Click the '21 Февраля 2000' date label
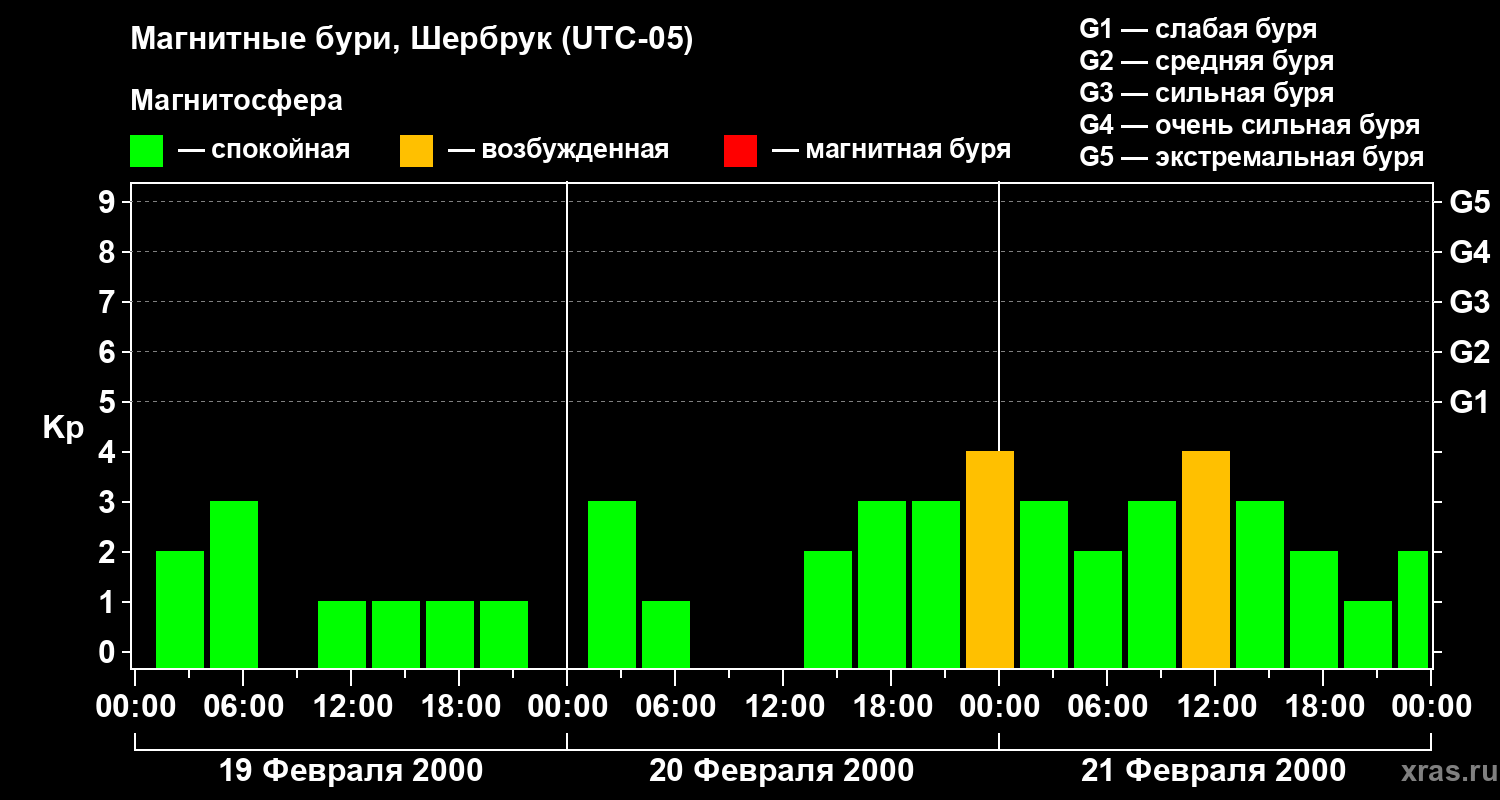The width and height of the screenshot is (1500, 800). click(x=1214, y=771)
